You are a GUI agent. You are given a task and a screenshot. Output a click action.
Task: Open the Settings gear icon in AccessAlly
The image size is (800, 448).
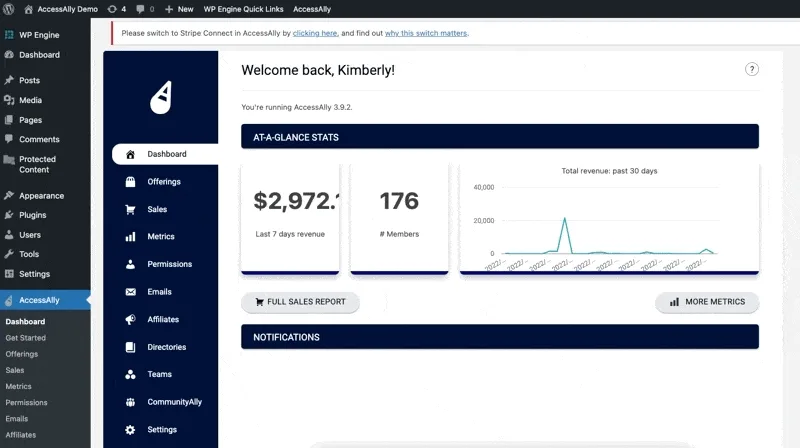tap(130, 430)
